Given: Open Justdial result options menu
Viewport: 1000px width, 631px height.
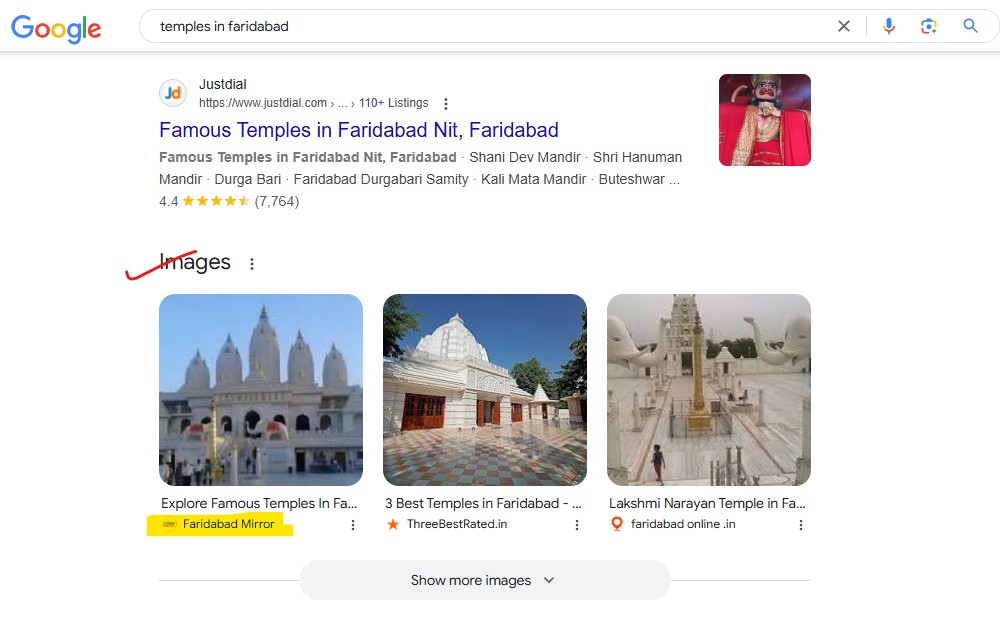Looking at the screenshot, I should coord(446,103).
